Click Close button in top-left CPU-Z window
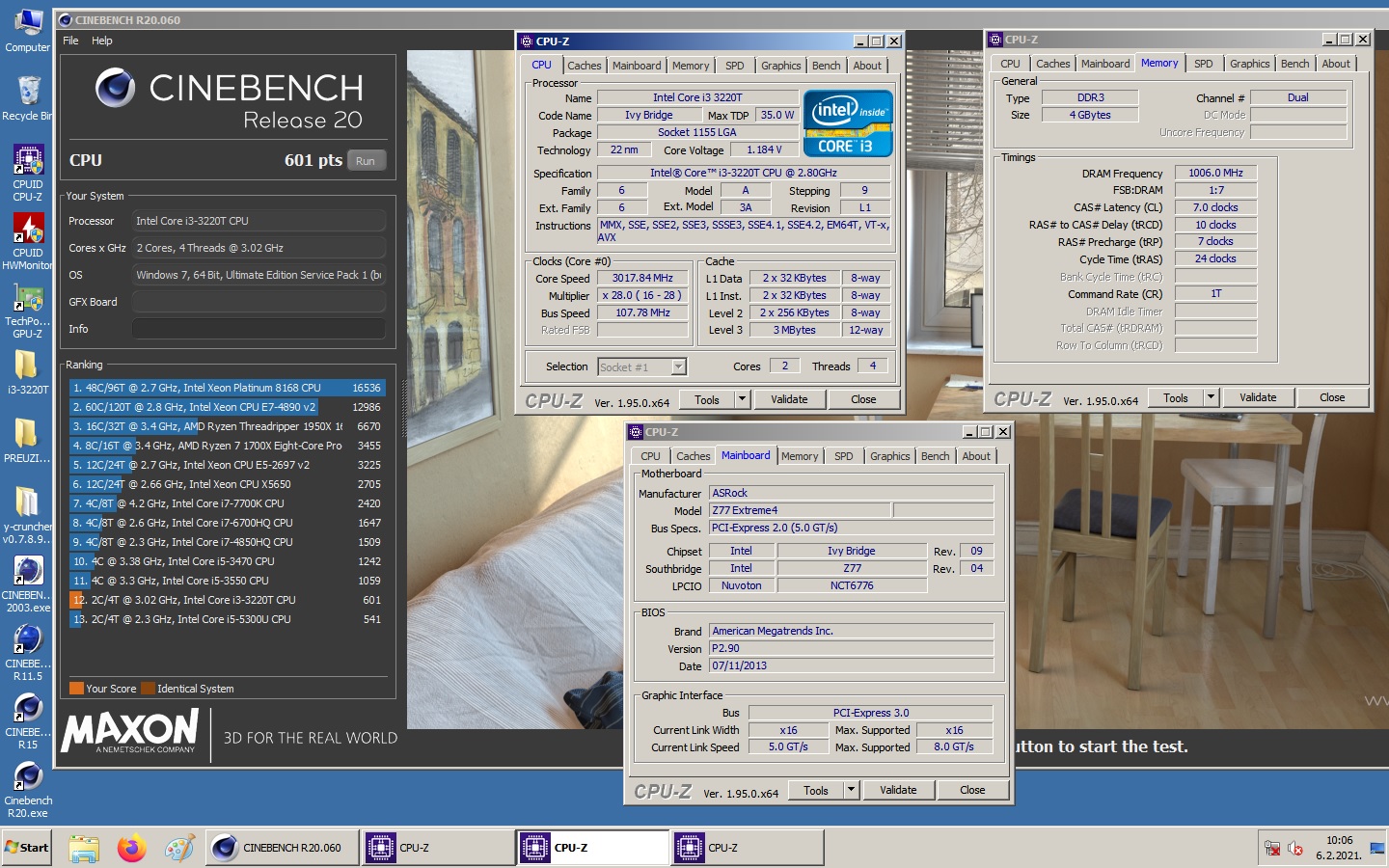1389x868 pixels. 863,399
